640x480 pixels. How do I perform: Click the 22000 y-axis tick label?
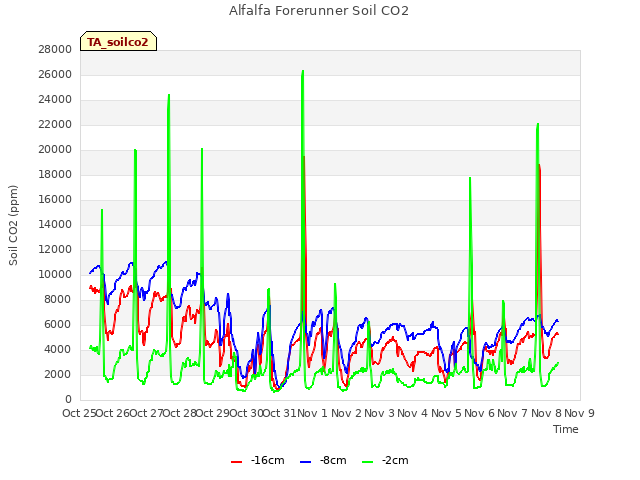pyautogui.click(x=55, y=124)
